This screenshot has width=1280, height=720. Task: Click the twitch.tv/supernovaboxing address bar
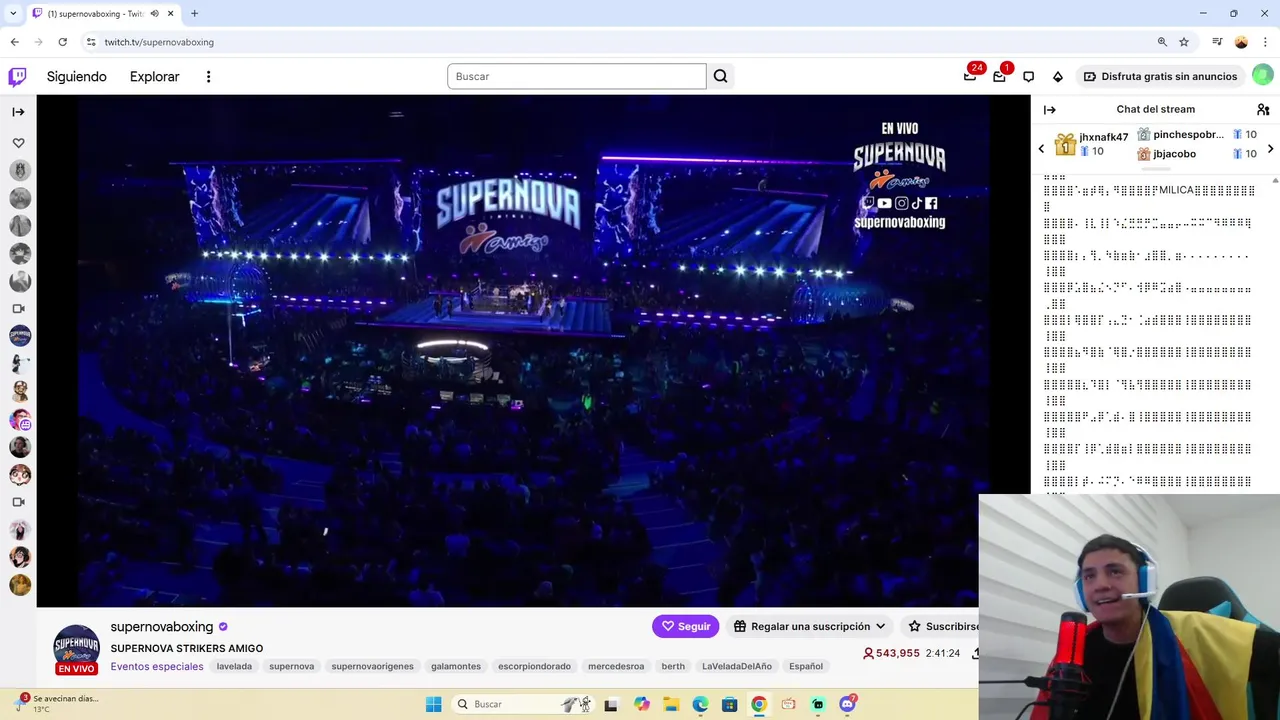[x=159, y=42]
